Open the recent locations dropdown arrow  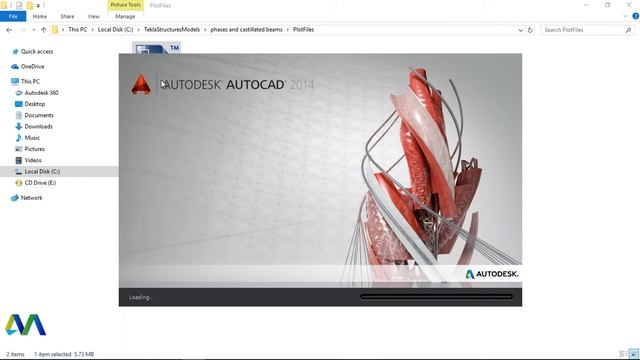[x=33, y=30]
